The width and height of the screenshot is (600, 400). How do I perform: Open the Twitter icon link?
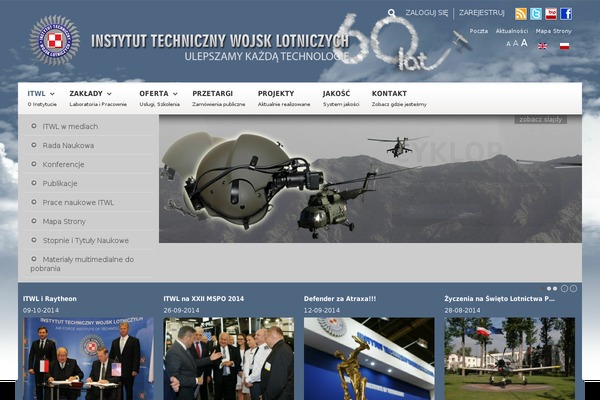pos(536,14)
